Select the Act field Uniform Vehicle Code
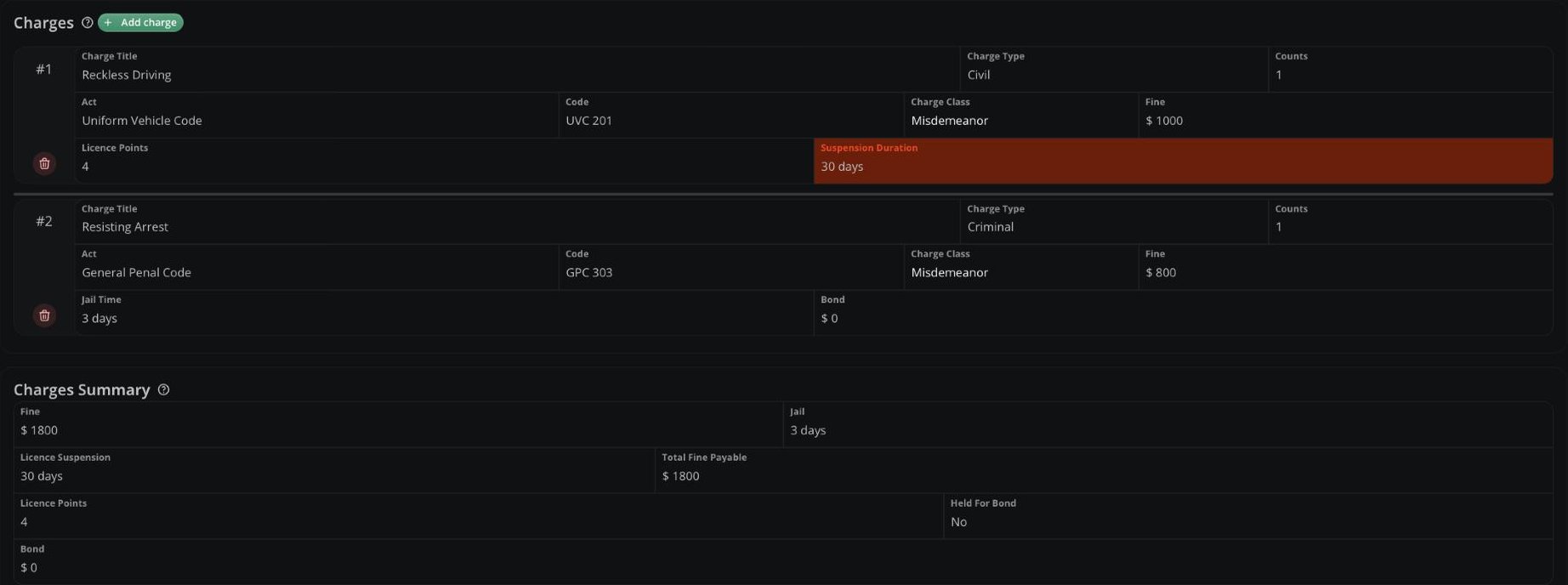 coord(316,115)
